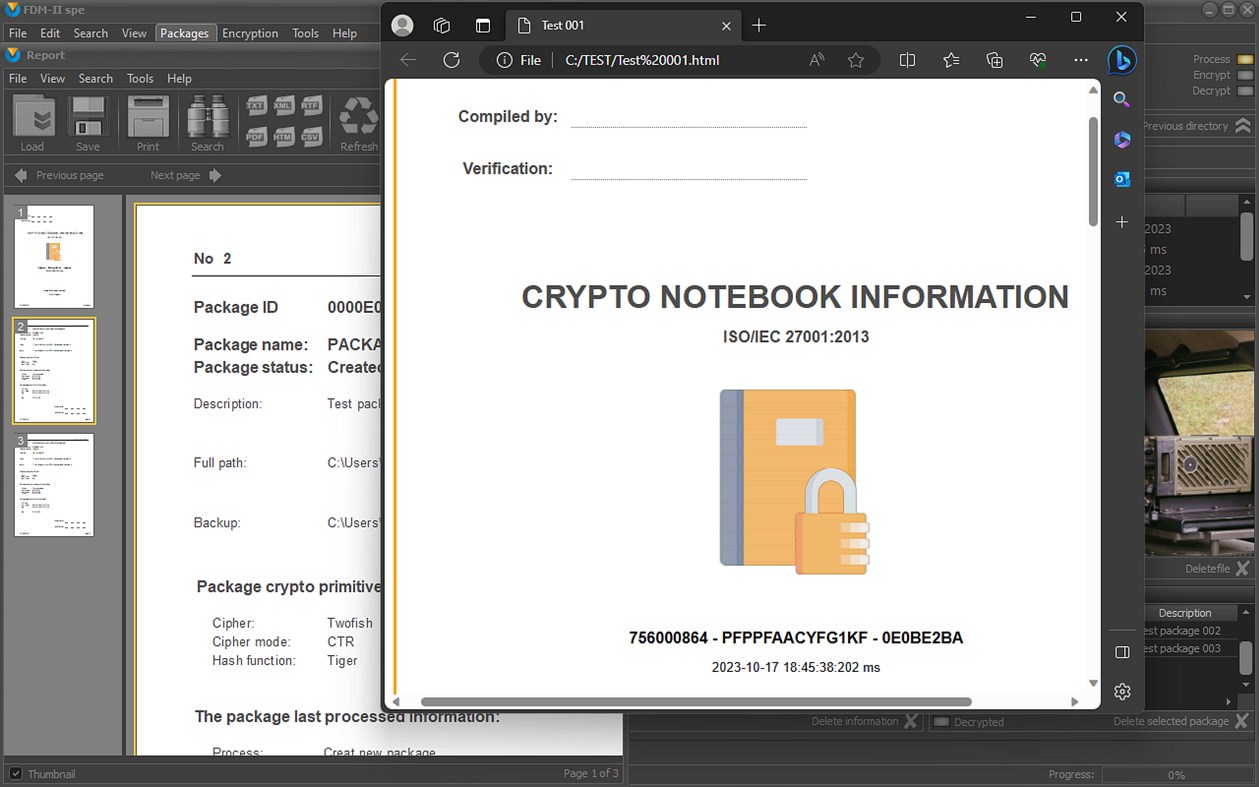1259x787 pixels.
Task: Open Split screen icon in Edge
Action: tap(907, 60)
